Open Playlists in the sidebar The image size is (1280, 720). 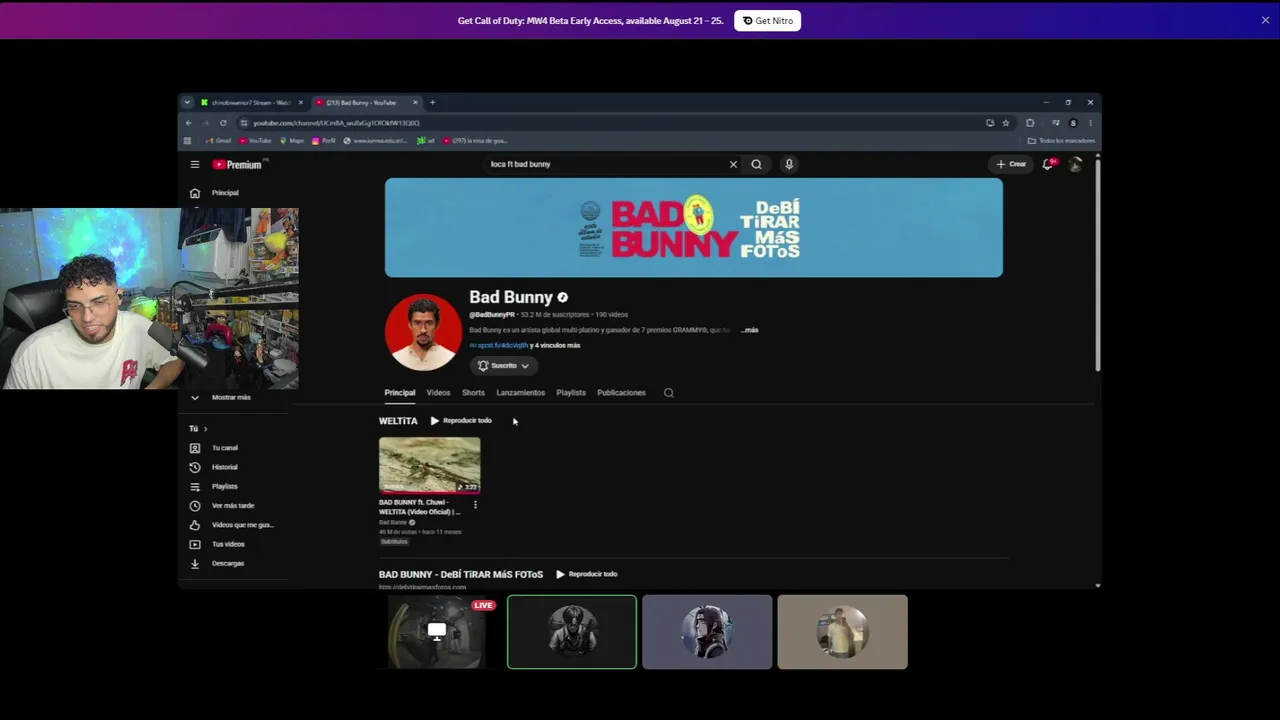click(x=224, y=486)
